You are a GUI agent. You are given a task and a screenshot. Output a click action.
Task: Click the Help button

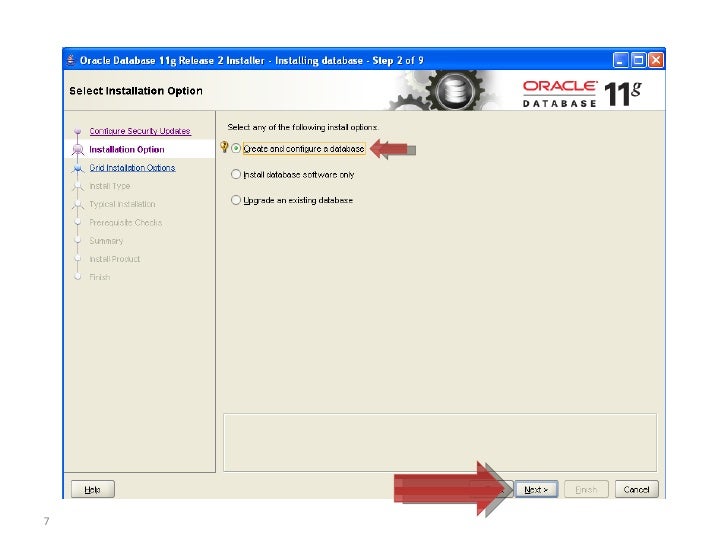tap(92, 489)
